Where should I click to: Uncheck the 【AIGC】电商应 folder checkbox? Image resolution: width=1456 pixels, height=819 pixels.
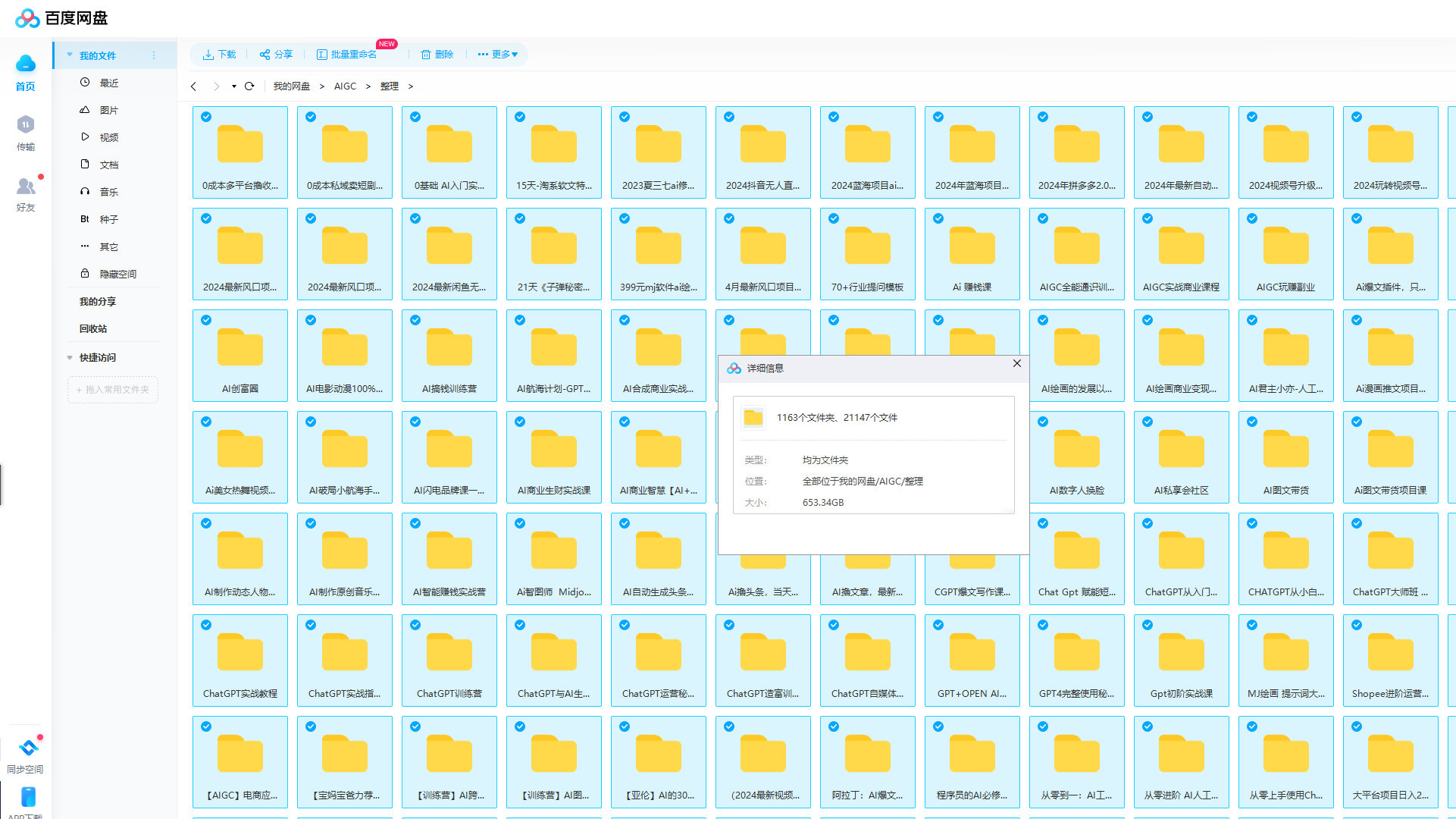click(206, 726)
